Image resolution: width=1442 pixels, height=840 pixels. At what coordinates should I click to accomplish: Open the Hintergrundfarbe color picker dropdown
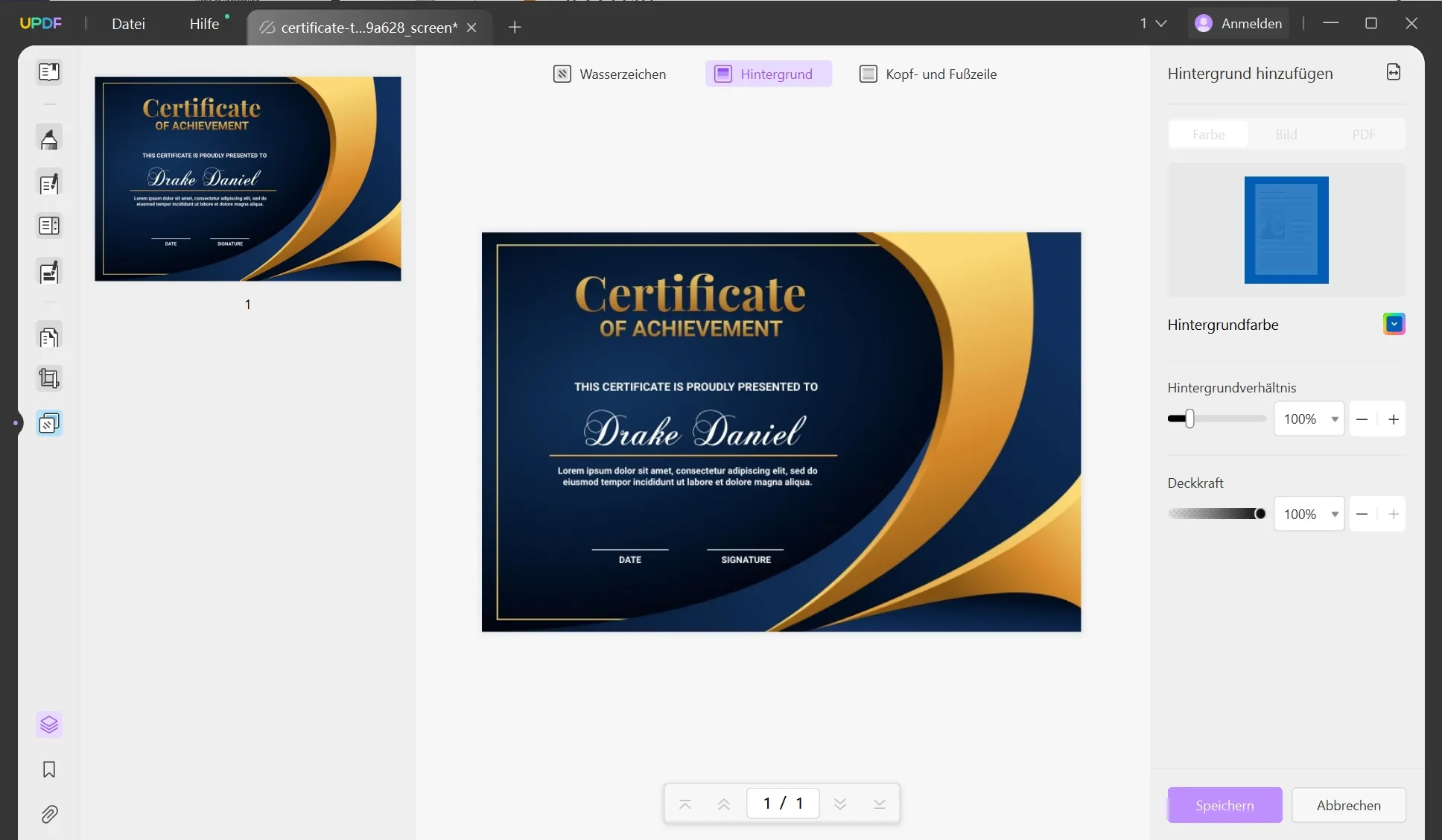pyautogui.click(x=1394, y=325)
